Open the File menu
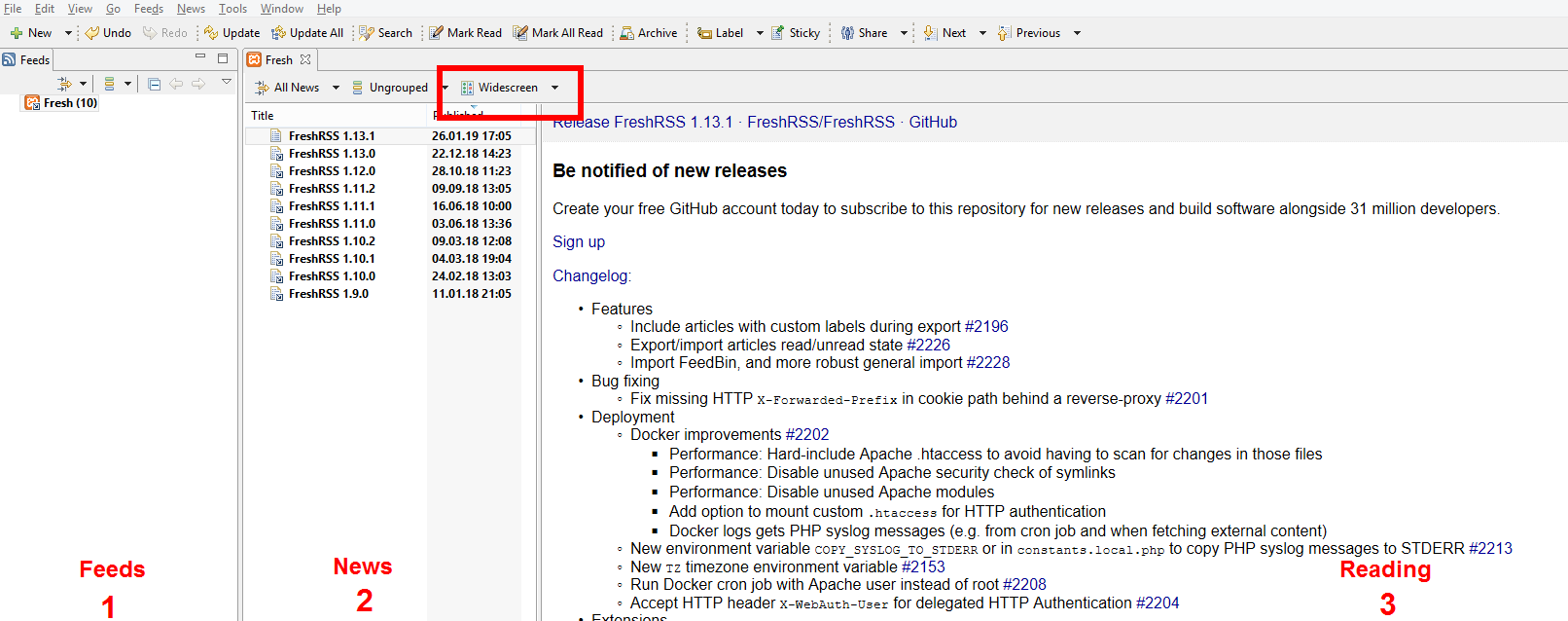 [13, 9]
